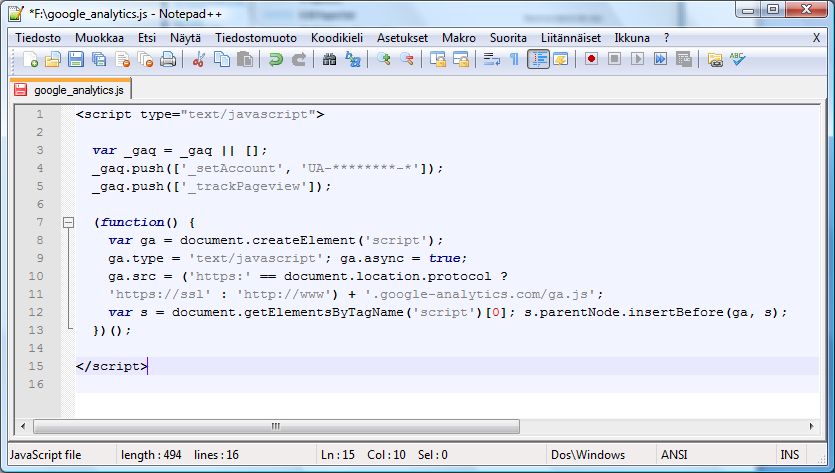Click 'length : 494' in status bar
This screenshot has height=473, width=835.
pyautogui.click(x=151, y=455)
